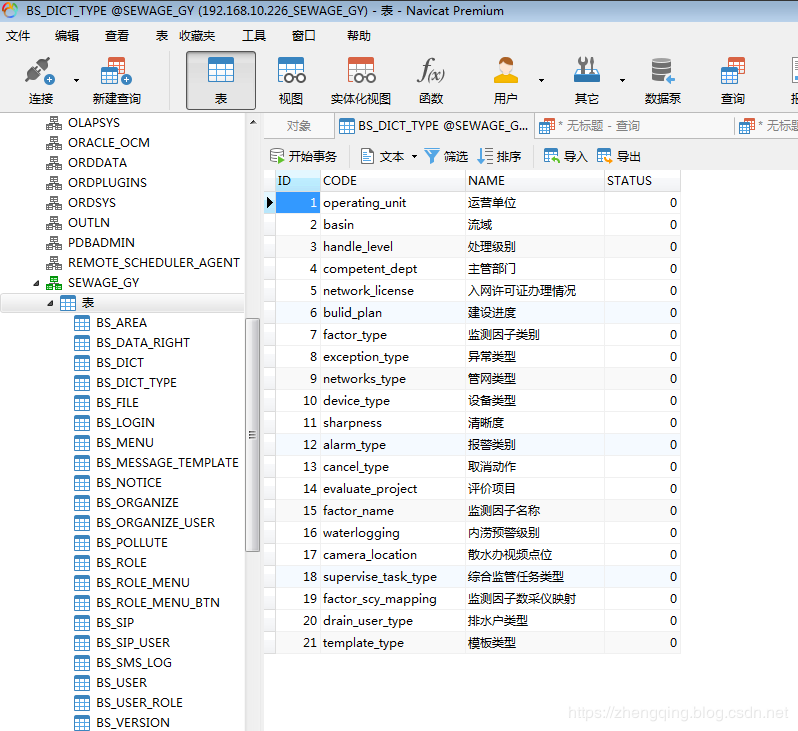This screenshot has height=731, width=798.
Task: Click STATUS cell of template_type row
Action: [642, 642]
